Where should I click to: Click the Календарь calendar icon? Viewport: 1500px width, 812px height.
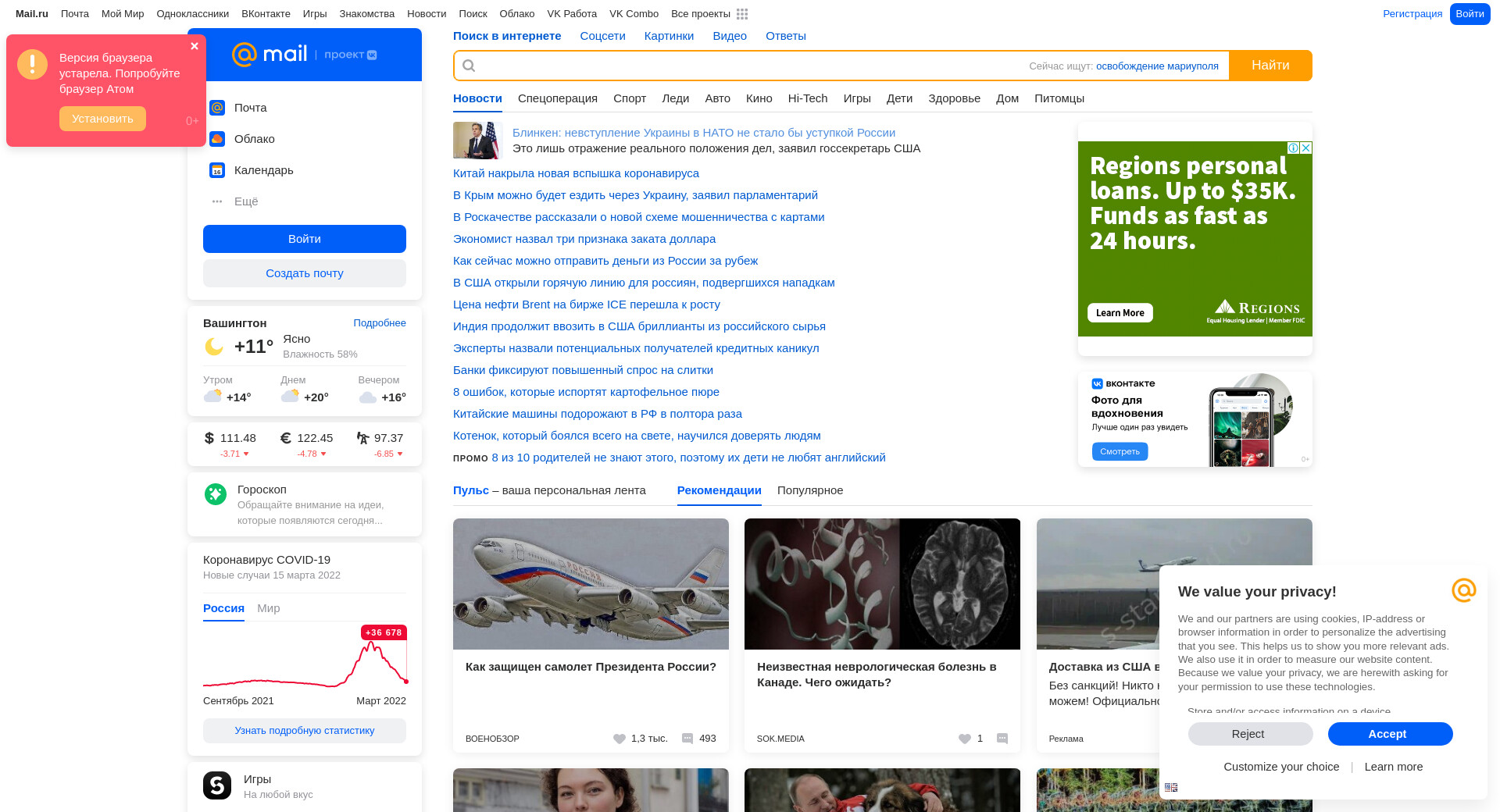(x=217, y=170)
